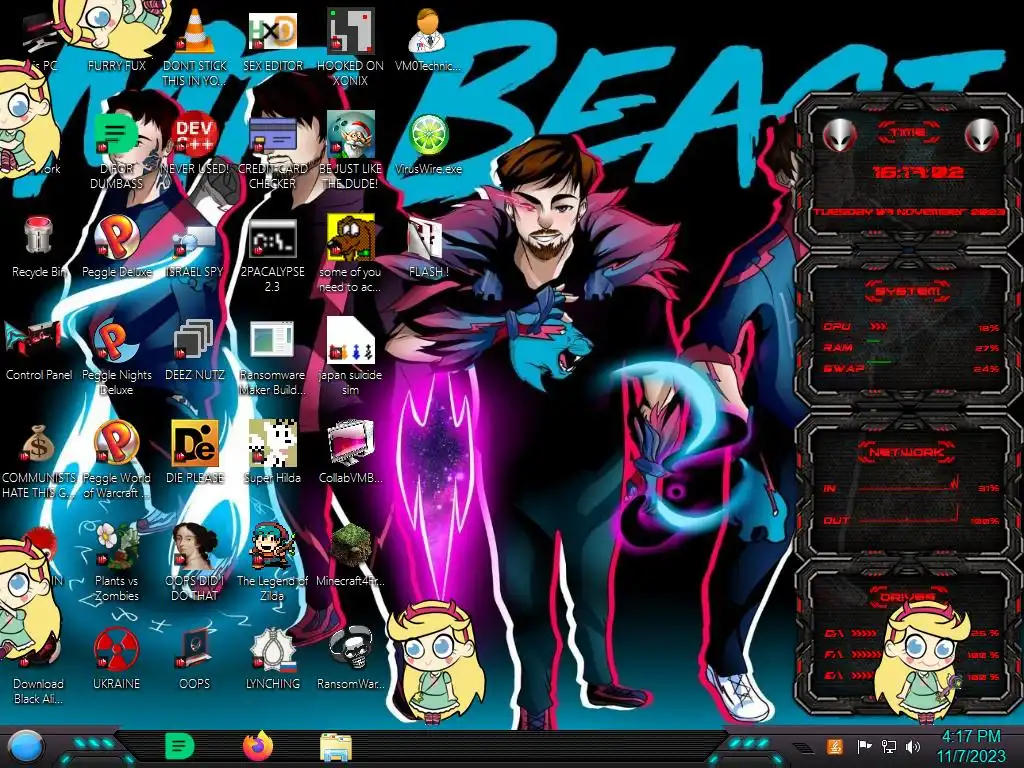Click the network tray icon
The height and width of the screenshot is (768, 1024).
click(889, 746)
